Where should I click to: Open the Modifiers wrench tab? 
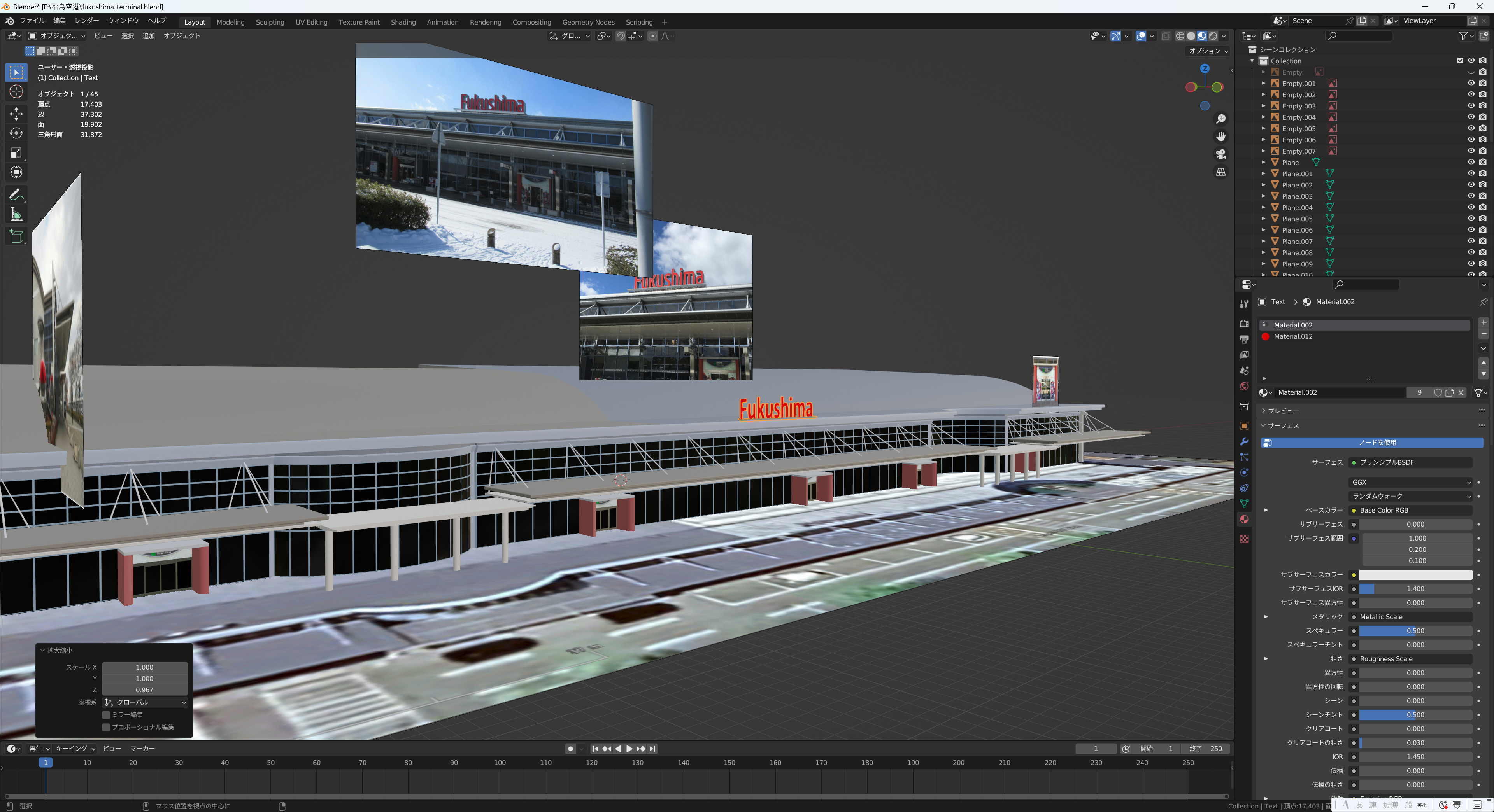click(x=1244, y=442)
